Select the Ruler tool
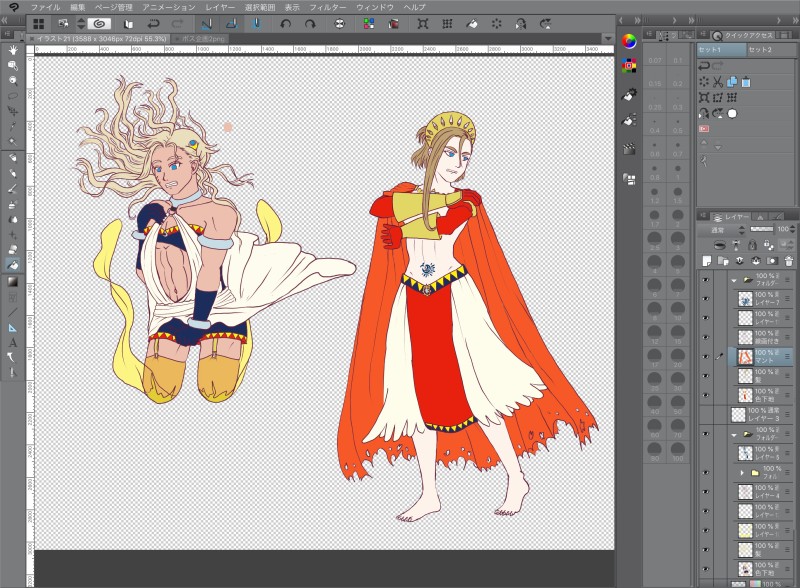Viewport: 800px width, 588px height. point(13,327)
